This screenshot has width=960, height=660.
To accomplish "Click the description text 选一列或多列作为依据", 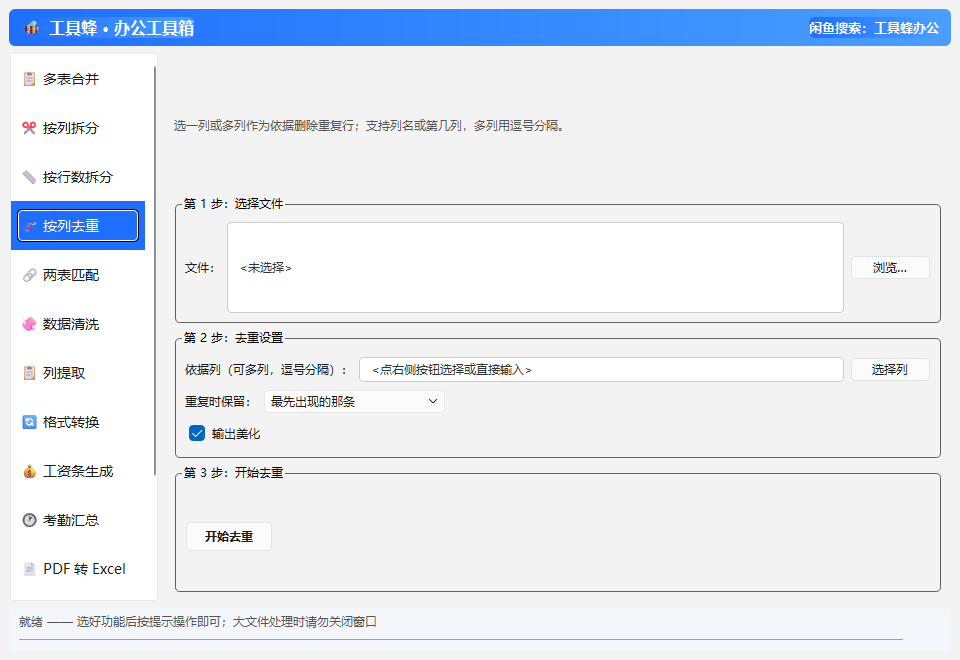I will pos(369,126).
